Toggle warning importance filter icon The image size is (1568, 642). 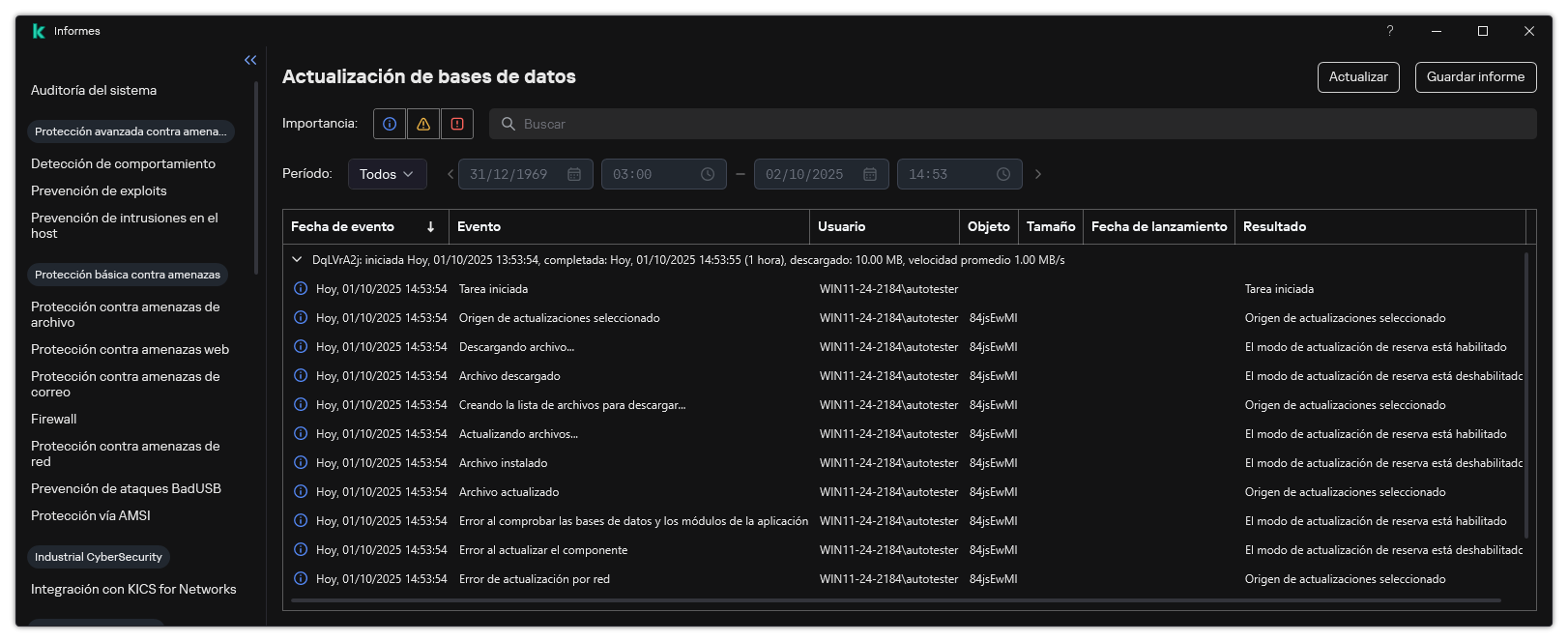click(423, 124)
